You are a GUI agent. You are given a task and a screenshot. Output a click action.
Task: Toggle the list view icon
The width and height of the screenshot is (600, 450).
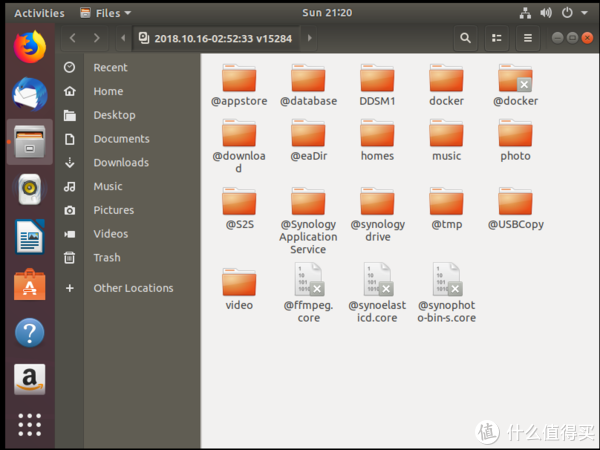click(x=496, y=38)
